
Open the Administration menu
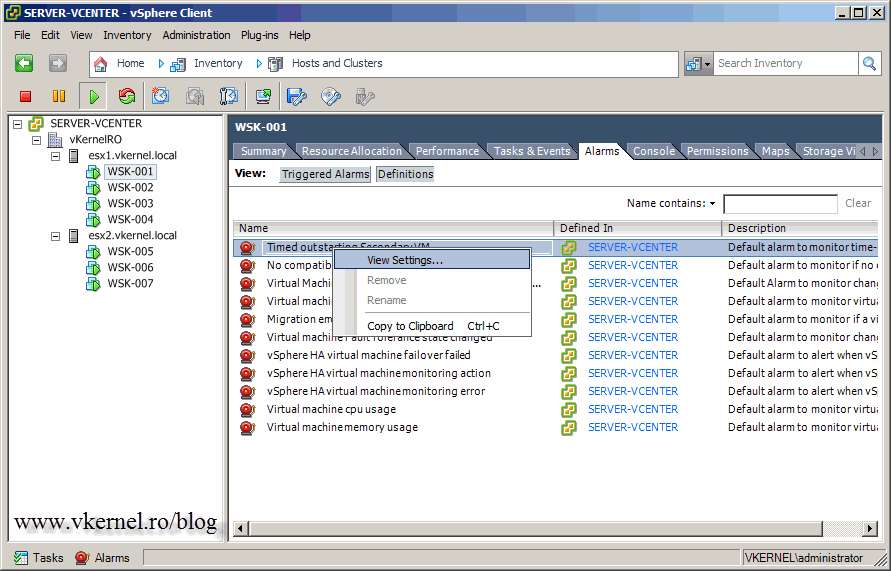[x=196, y=35]
